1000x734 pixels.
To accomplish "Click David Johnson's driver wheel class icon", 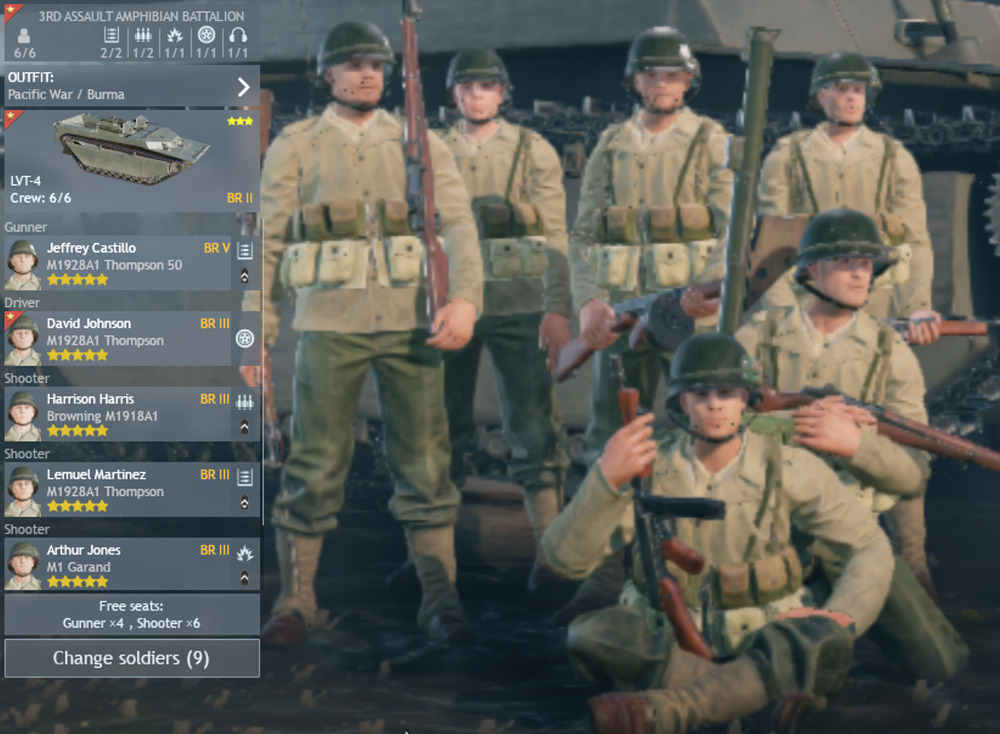I will pyautogui.click(x=245, y=339).
